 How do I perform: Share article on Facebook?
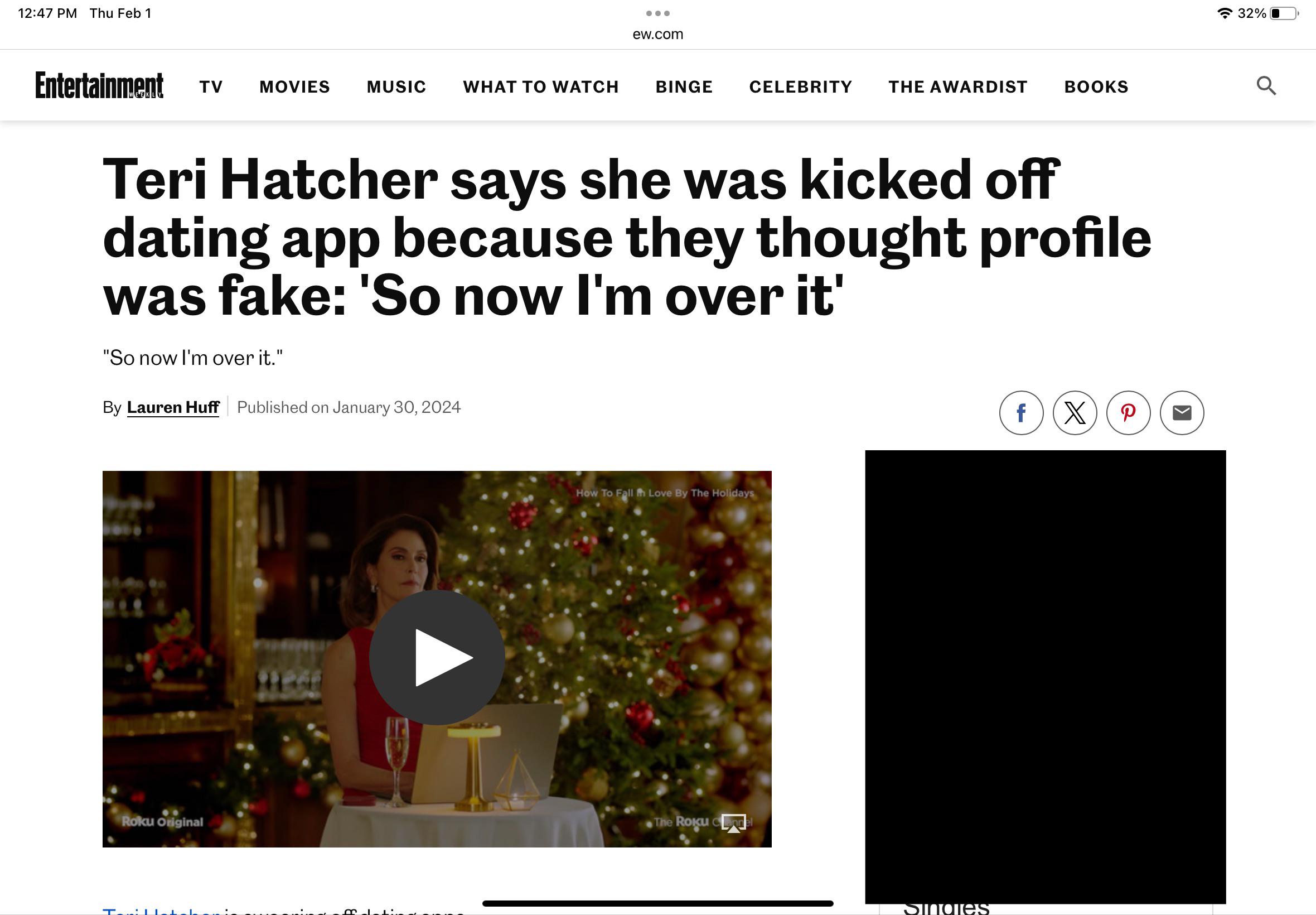click(x=1021, y=413)
